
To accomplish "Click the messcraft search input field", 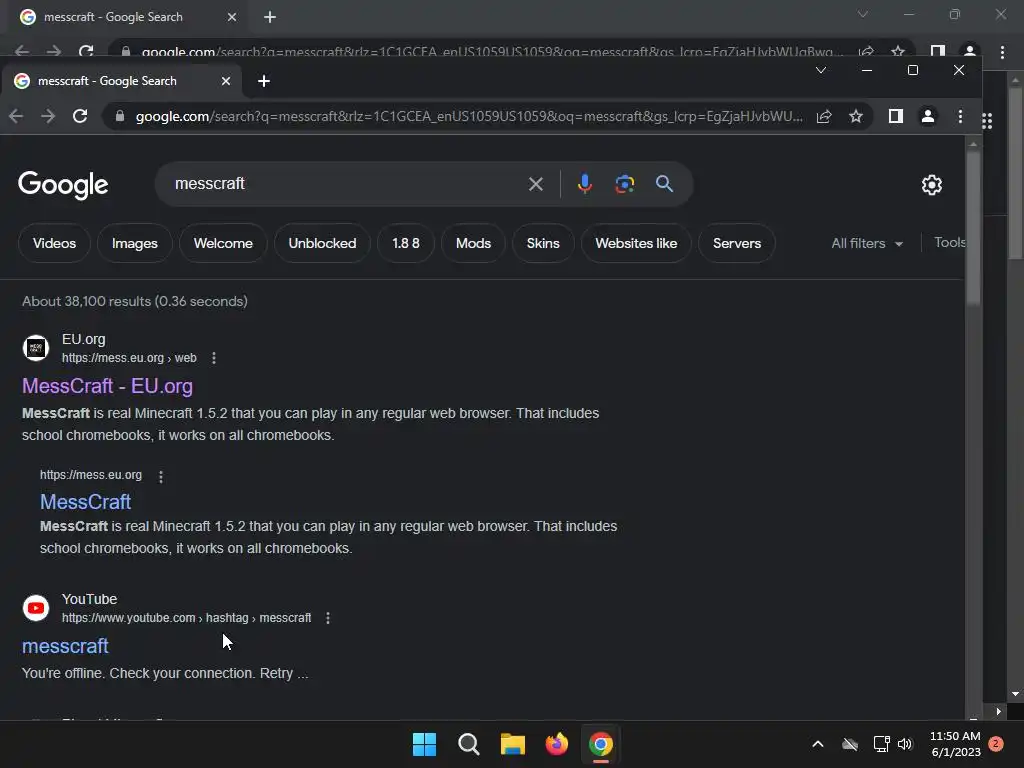I will [x=346, y=184].
